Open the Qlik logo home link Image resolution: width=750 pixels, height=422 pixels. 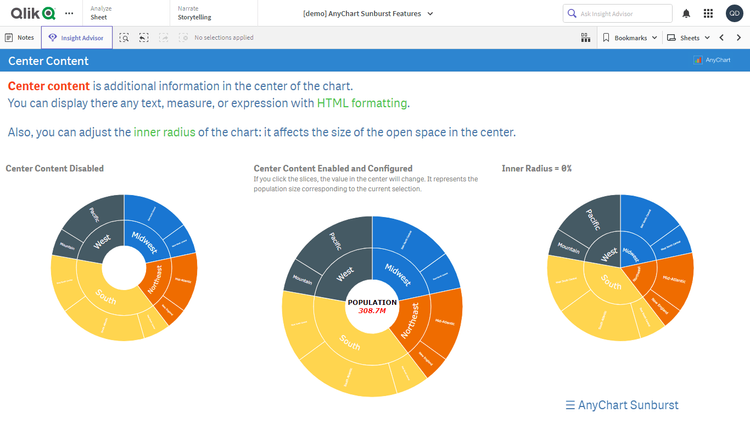coord(34,13)
